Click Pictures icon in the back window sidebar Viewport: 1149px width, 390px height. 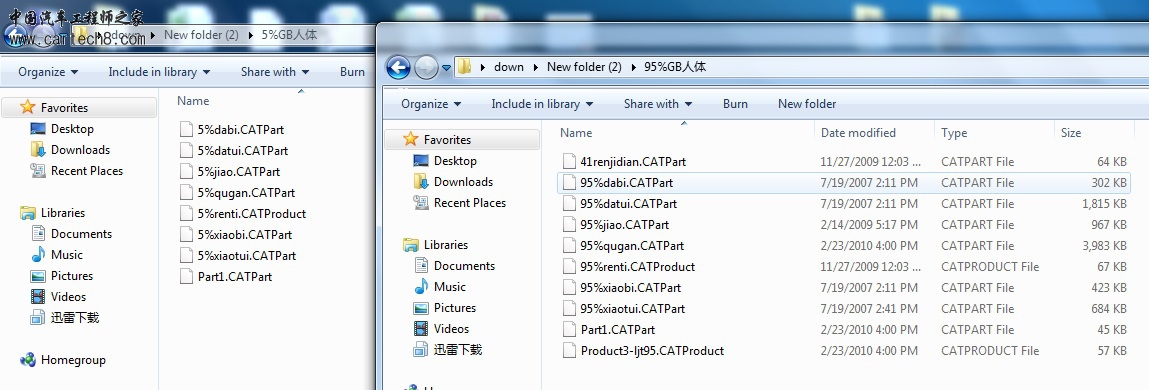click(x=38, y=276)
